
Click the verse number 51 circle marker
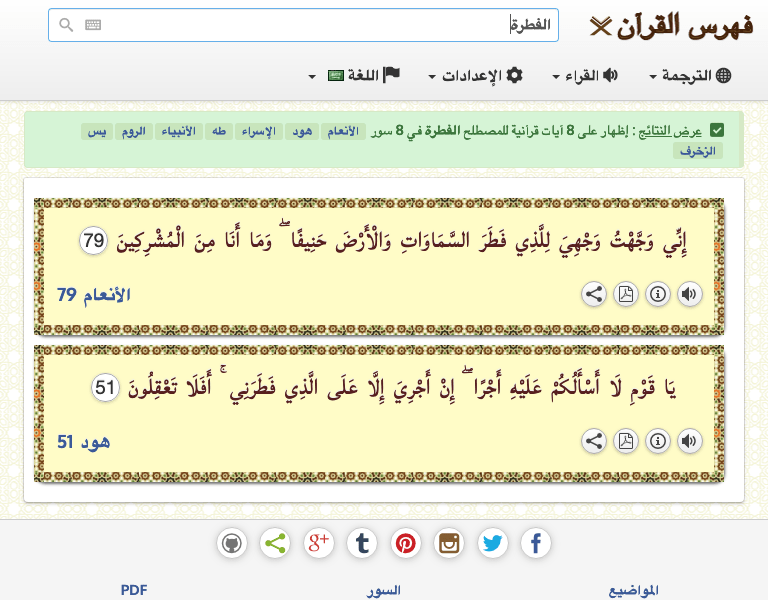click(x=105, y=387)
